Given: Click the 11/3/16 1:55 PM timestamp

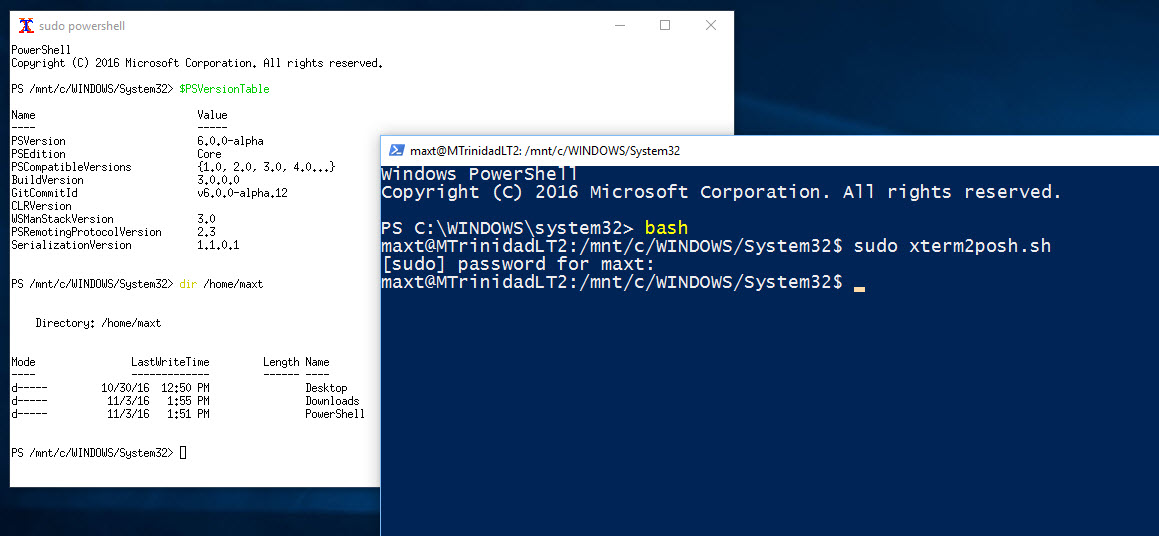Looking at the screenshot, I should [158, 401].
